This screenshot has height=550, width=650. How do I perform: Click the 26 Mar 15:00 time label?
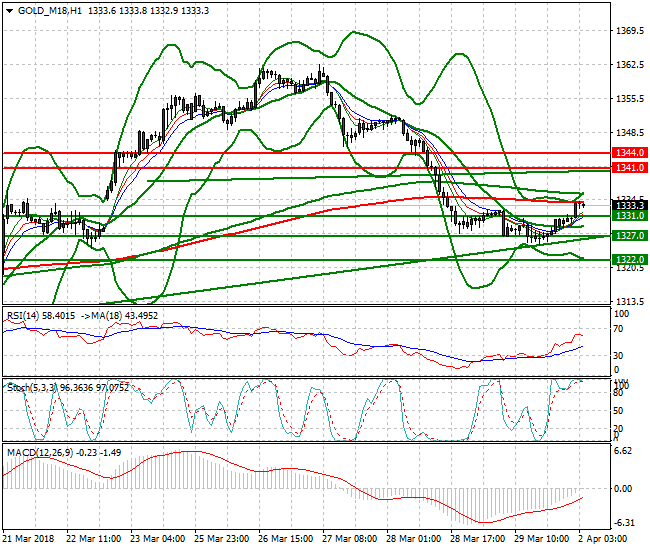[x=286, y=539]
